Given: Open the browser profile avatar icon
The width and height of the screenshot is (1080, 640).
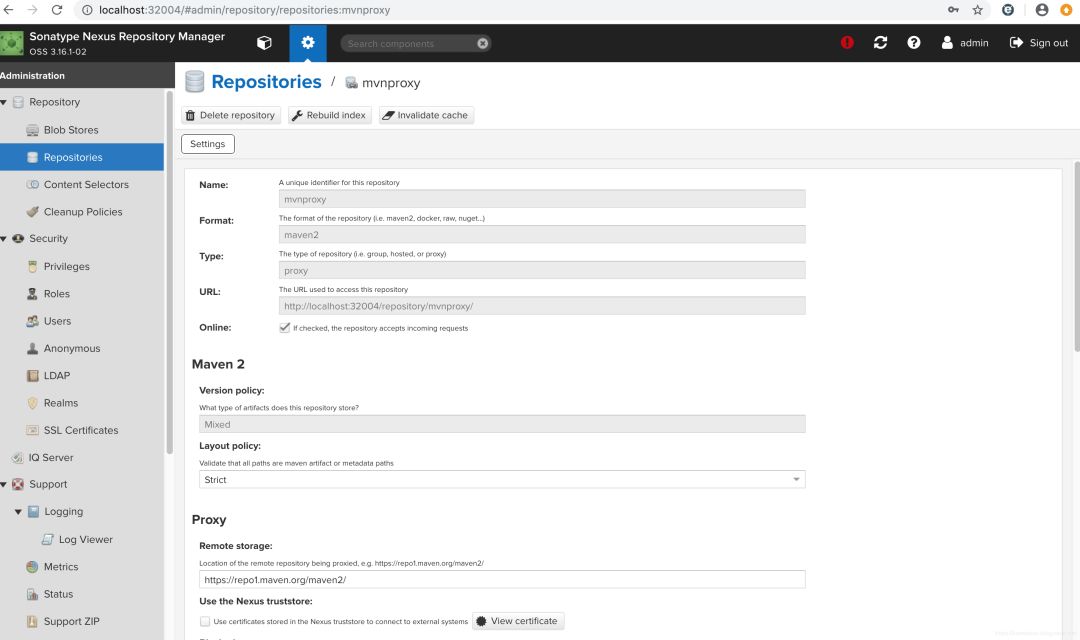Looking at the screenshot, I should [1041, 10].
